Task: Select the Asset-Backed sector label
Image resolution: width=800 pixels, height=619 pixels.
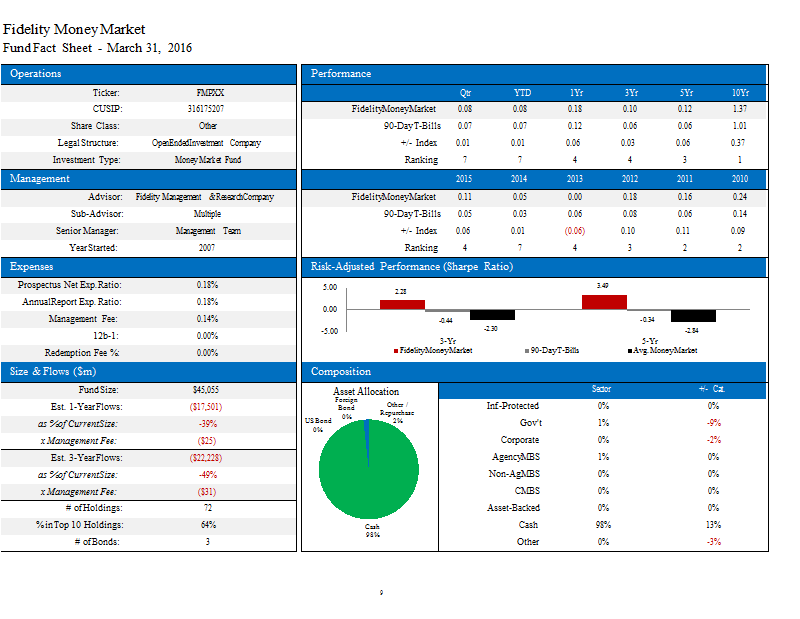Action: tap(513, 508)
